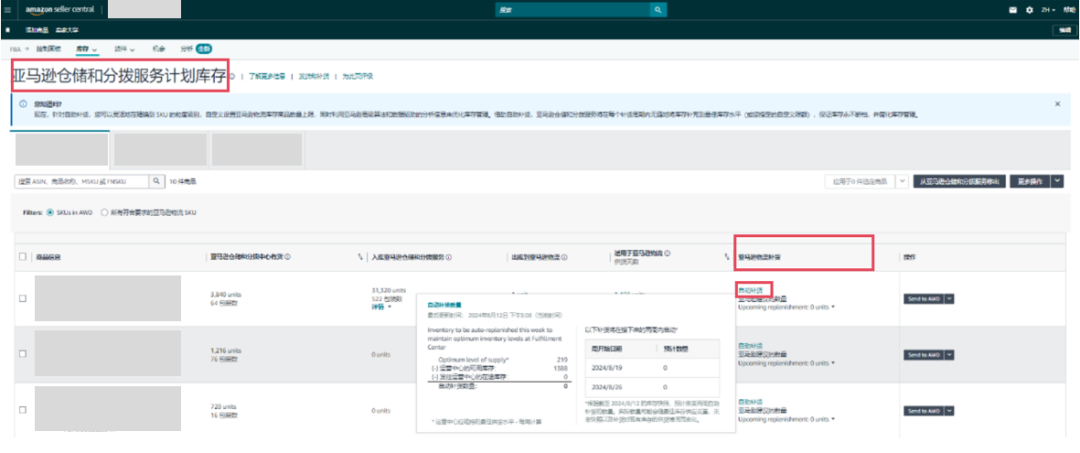The height and width of the screenshot is (453, 1080).
Task: Click the top search magnifier button
Action: (658, 10)
